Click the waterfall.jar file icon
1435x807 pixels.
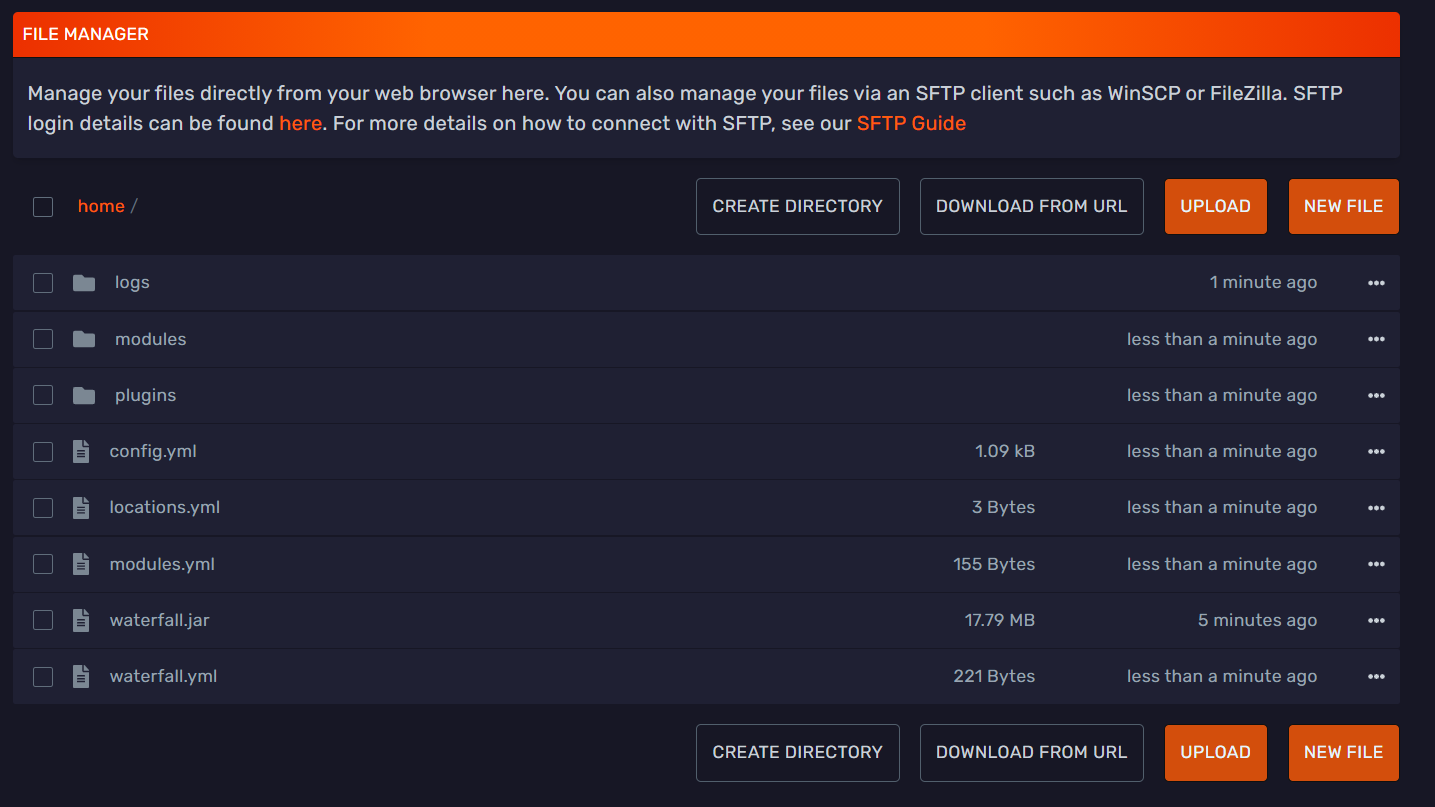[82, 621]
